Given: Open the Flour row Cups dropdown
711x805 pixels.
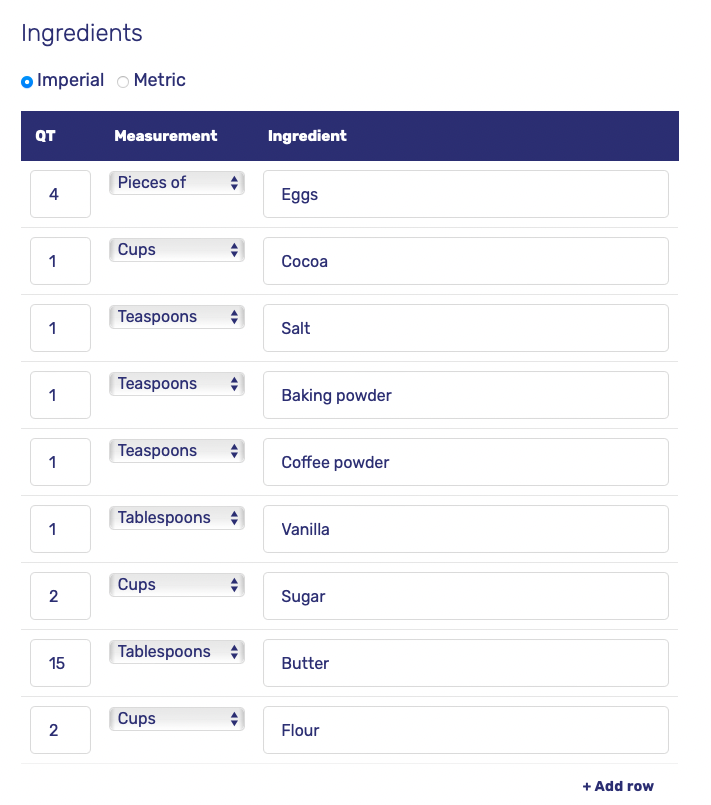Looking at the screenshot, I should click(x=176, y=719).
